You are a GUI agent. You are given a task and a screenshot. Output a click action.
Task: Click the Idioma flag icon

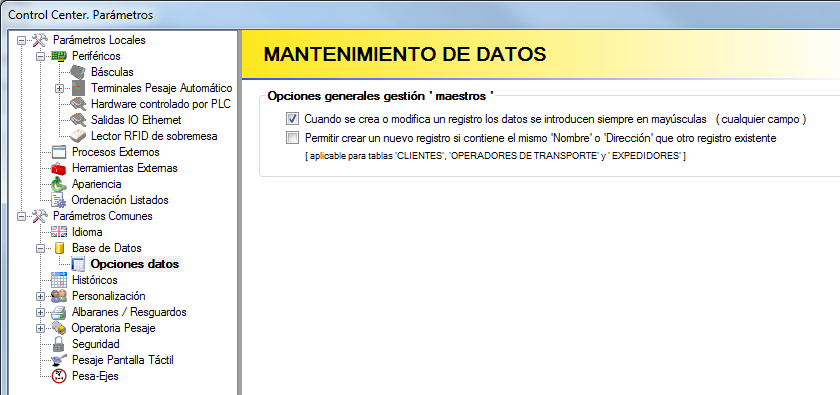[58, 232]
